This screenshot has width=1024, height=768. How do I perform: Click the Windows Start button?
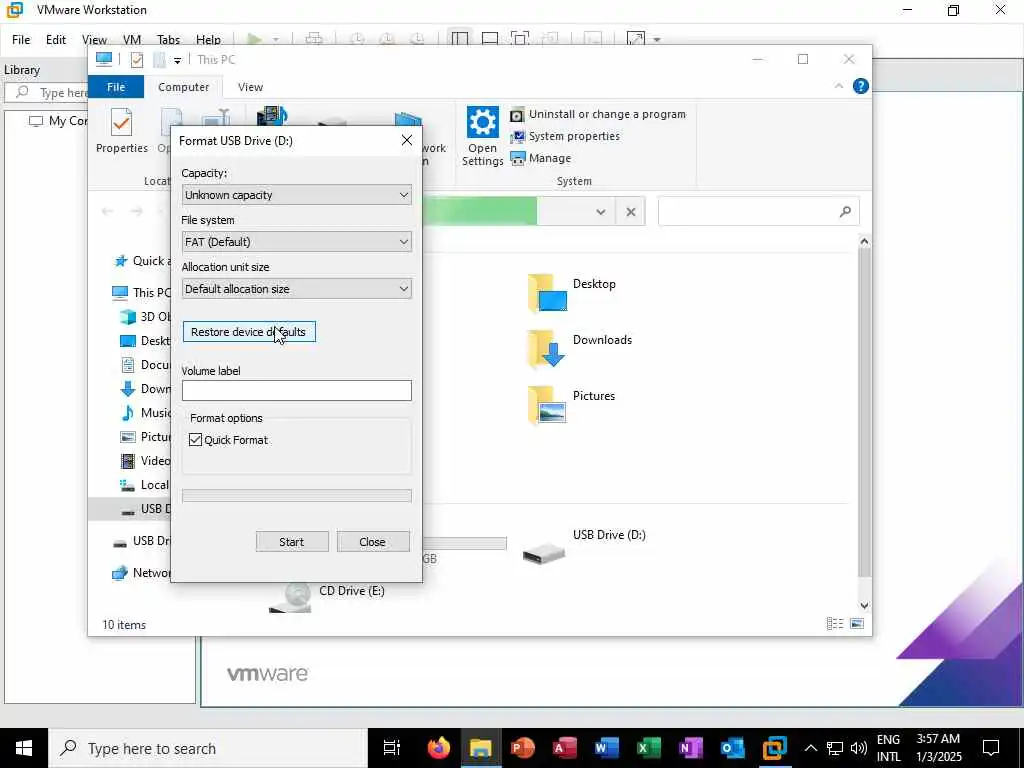pos(24,748)
